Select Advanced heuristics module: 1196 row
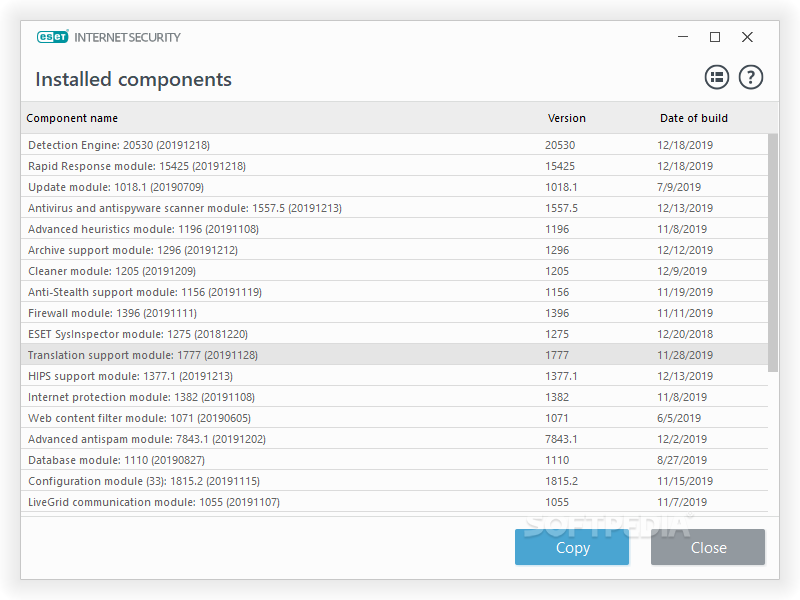Viewport: 800px width, 600px height. pyautogui.click(x=394, y=229)
